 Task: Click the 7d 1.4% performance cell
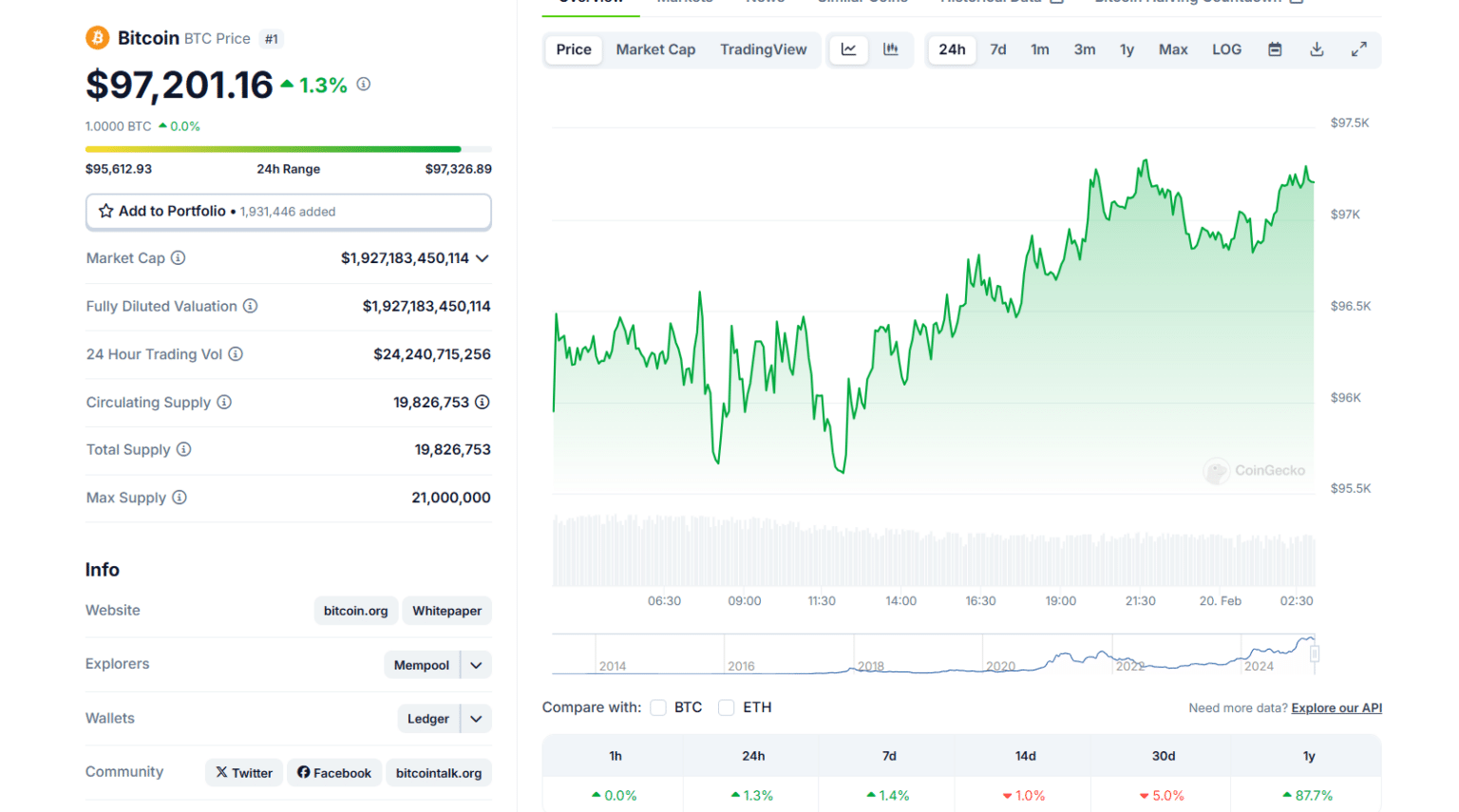(888, 795)
